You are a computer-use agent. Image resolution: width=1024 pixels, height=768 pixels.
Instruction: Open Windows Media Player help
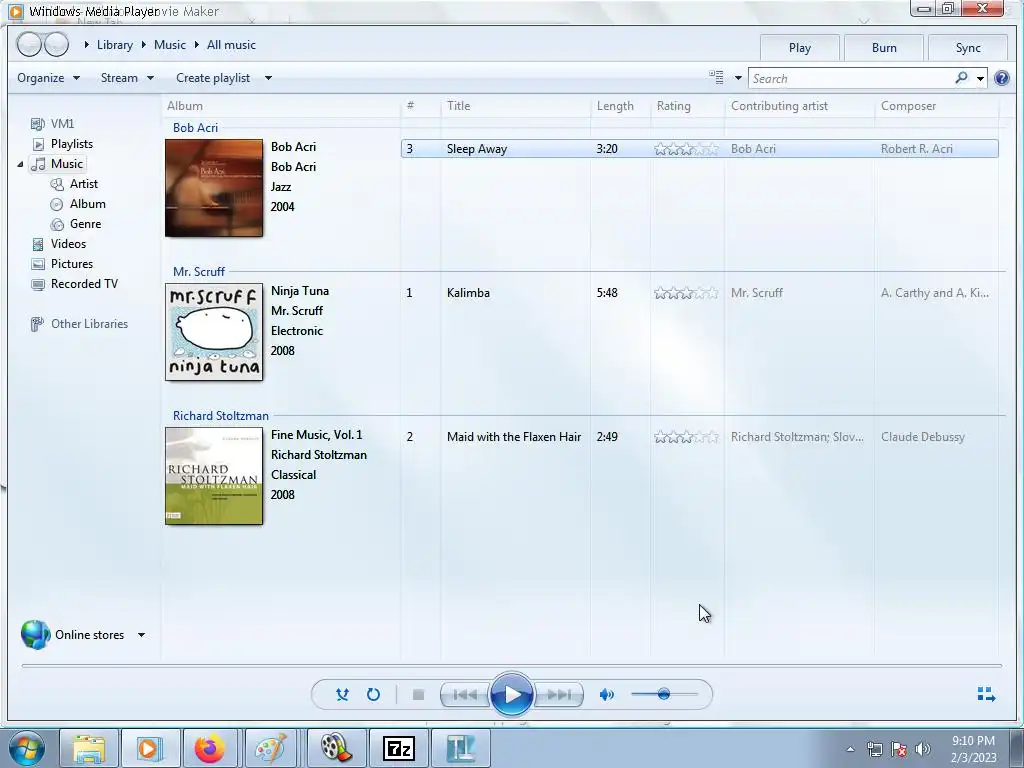1002,78
